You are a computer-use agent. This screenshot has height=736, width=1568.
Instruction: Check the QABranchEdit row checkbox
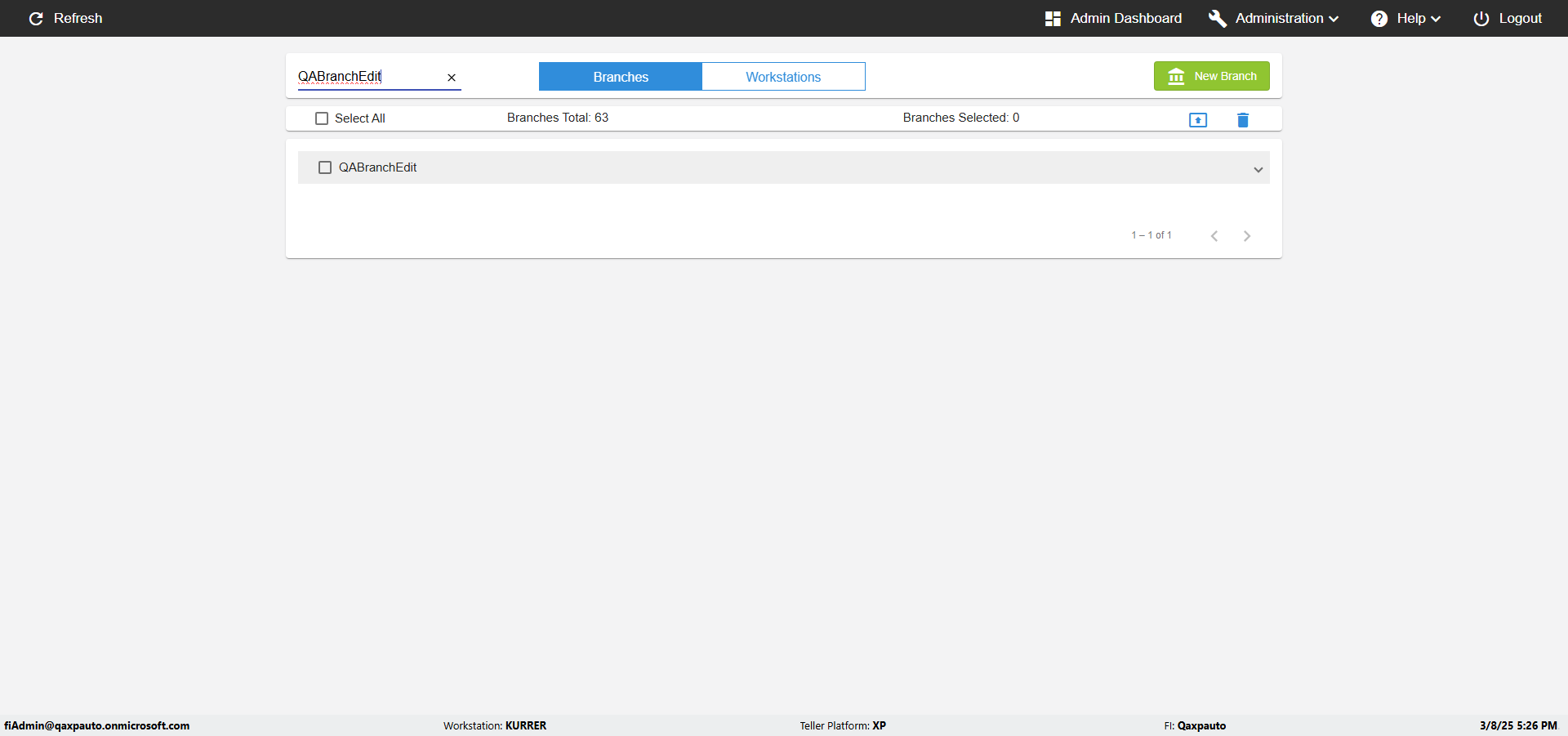point(325,167)
